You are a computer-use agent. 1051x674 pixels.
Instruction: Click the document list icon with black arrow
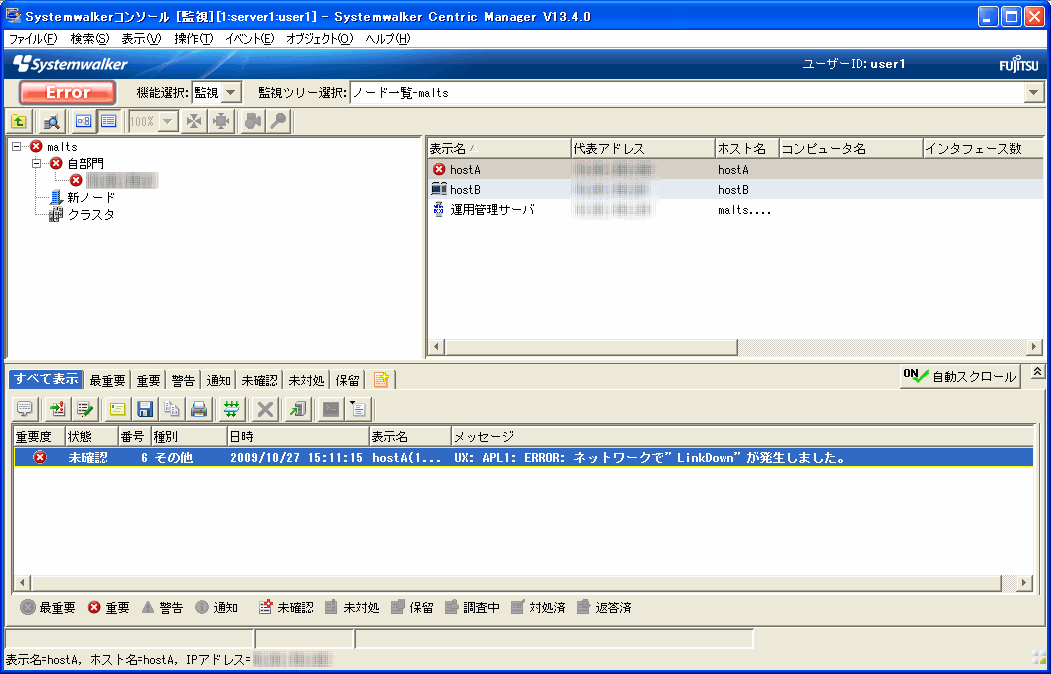(357, 409)
